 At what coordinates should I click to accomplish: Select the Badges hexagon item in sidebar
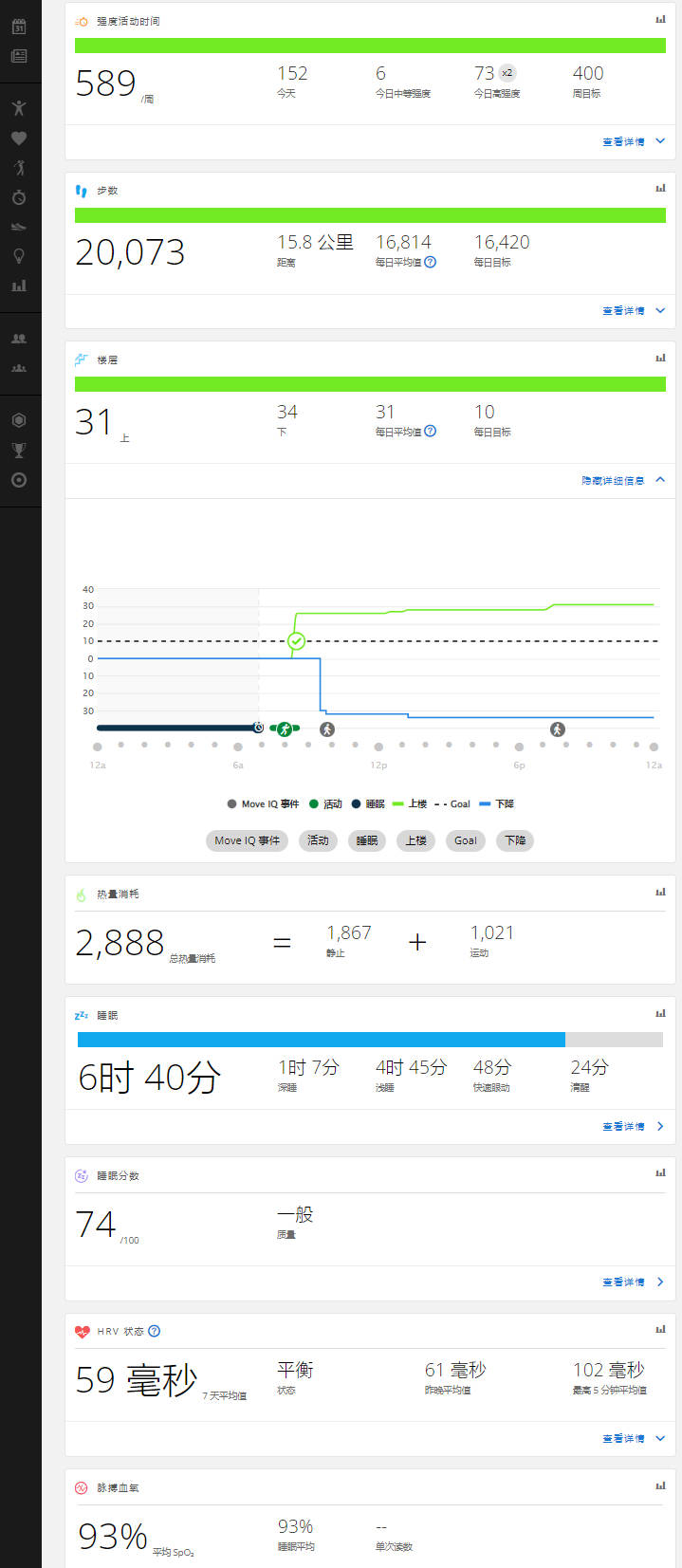coord(19,420)
